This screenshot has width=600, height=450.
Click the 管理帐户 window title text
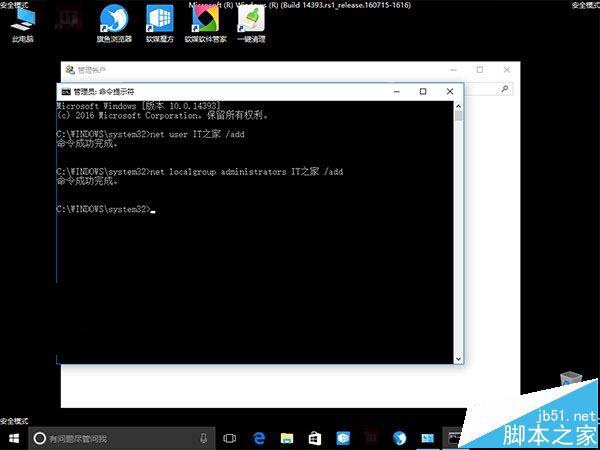point(92,70)
